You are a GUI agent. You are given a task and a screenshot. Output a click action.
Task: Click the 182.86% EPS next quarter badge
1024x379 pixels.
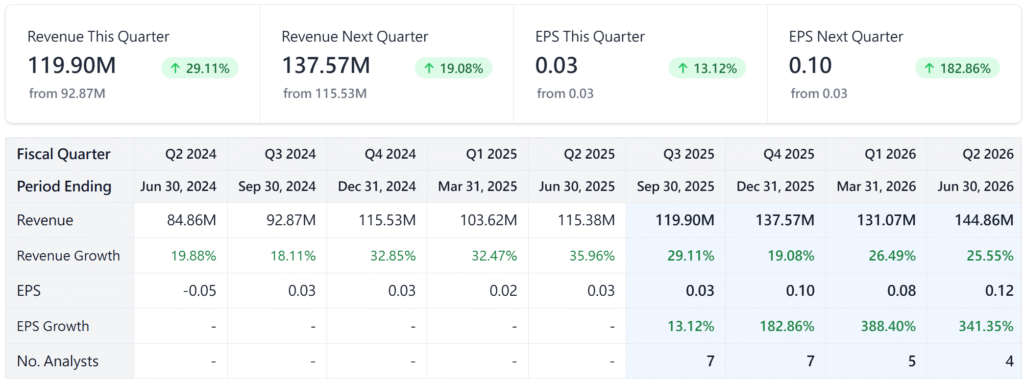[957, 68]
